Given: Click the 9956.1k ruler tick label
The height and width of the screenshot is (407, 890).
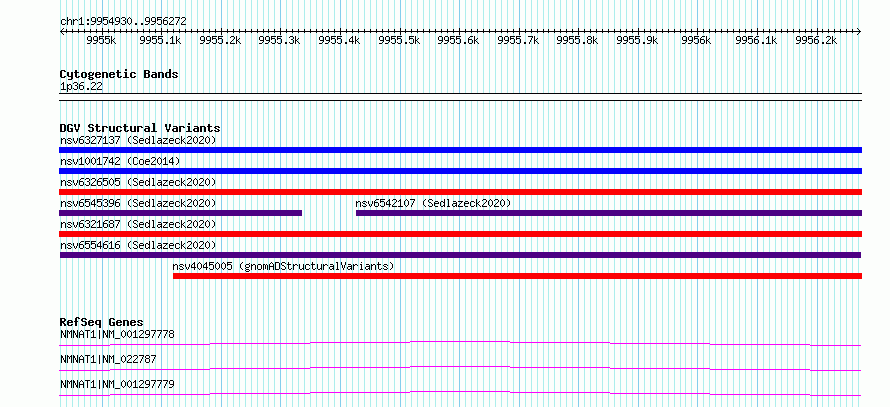Looking at the screenshot, I should coord(757,40).
